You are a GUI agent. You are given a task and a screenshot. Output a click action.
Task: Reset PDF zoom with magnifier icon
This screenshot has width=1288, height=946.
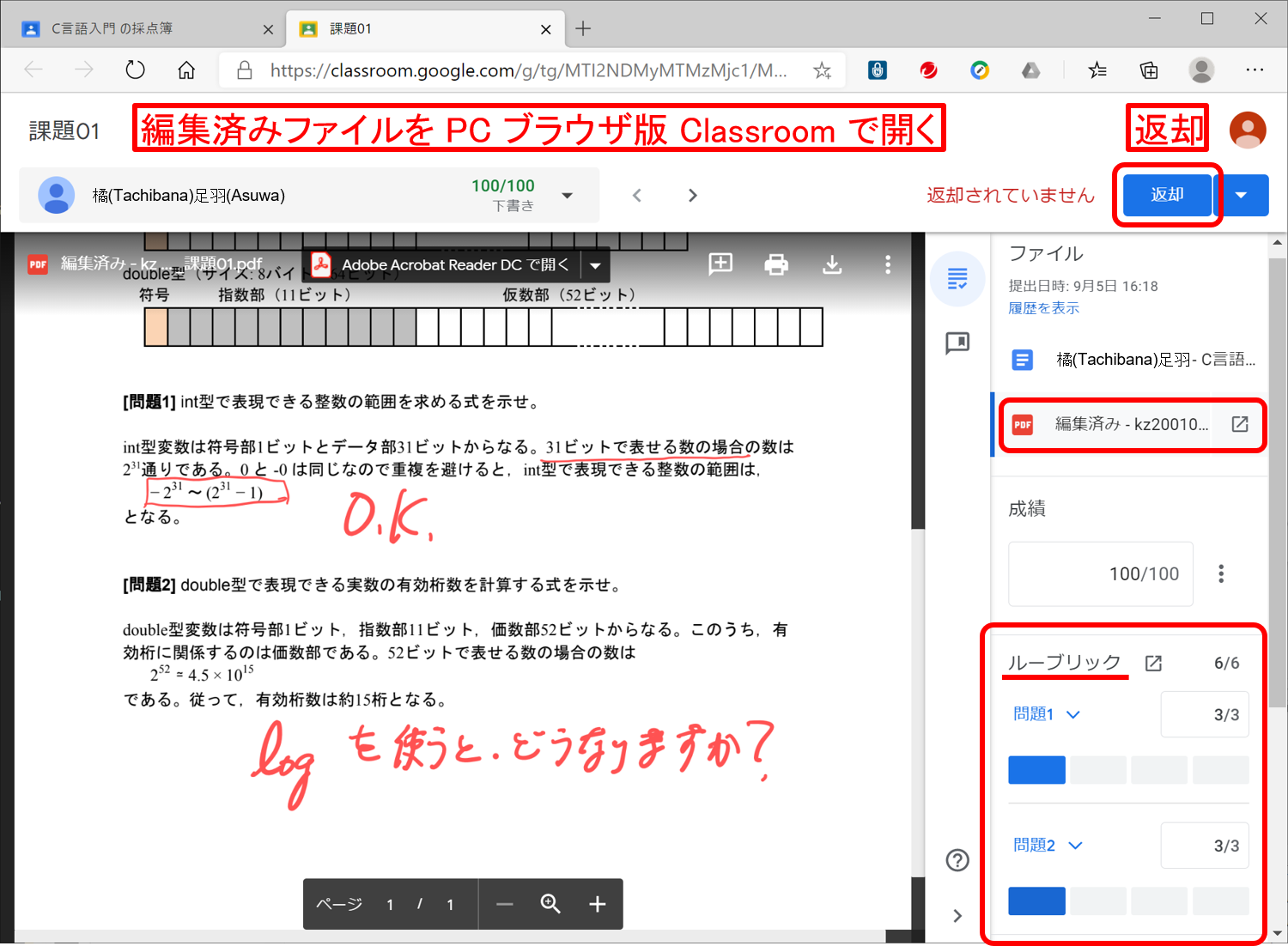pos(550,904)
